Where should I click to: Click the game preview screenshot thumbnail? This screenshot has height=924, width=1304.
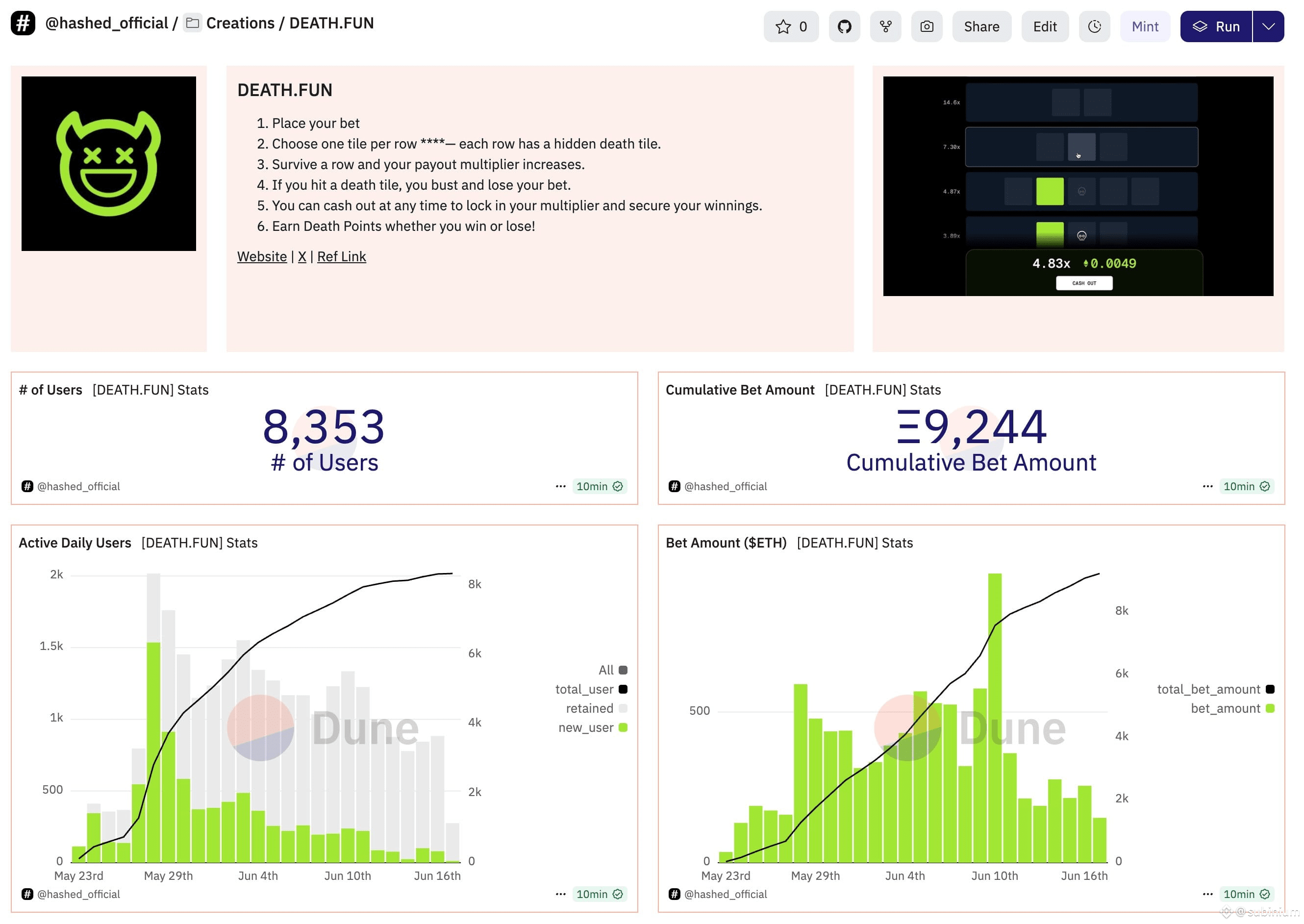[1078, 186]
